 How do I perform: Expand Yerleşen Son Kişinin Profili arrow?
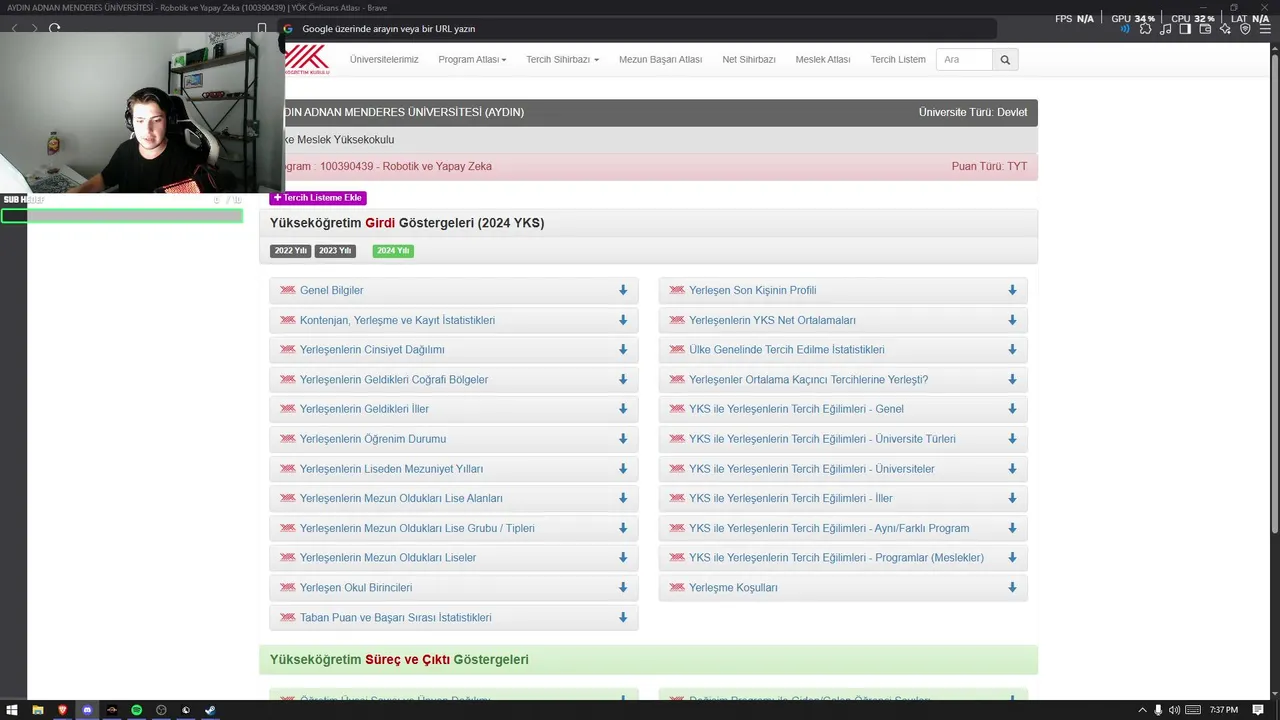click(x=1012, y=290)
